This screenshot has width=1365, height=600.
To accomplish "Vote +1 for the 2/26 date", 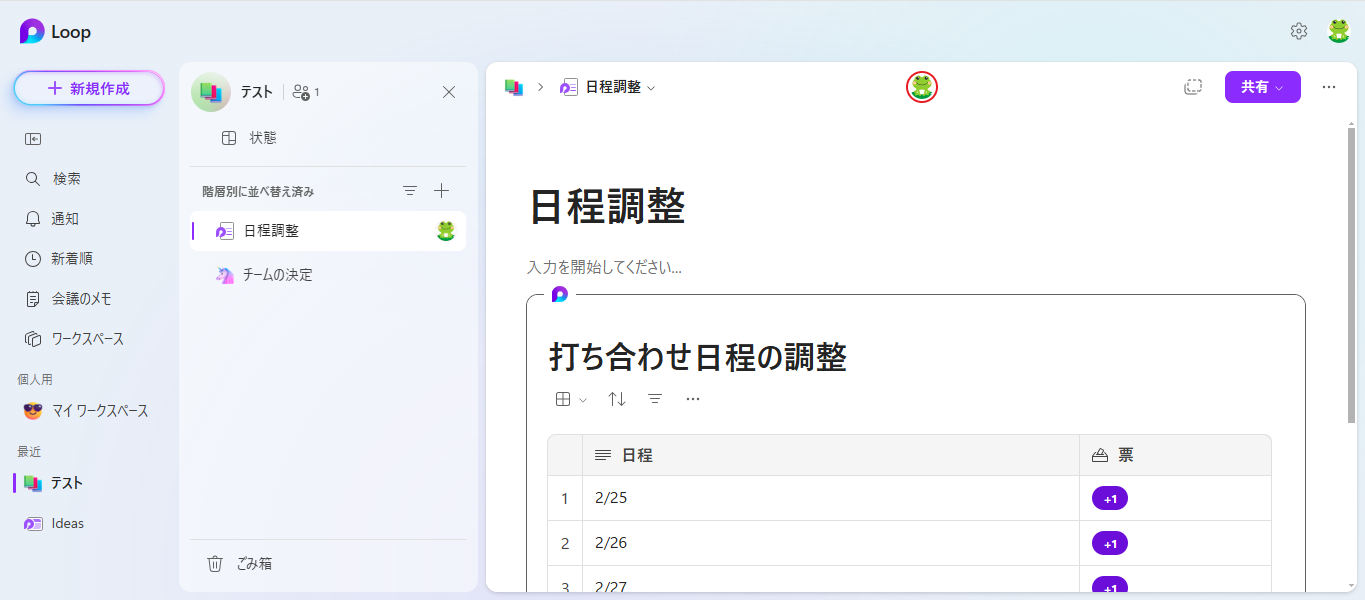I will point(1109,542).
